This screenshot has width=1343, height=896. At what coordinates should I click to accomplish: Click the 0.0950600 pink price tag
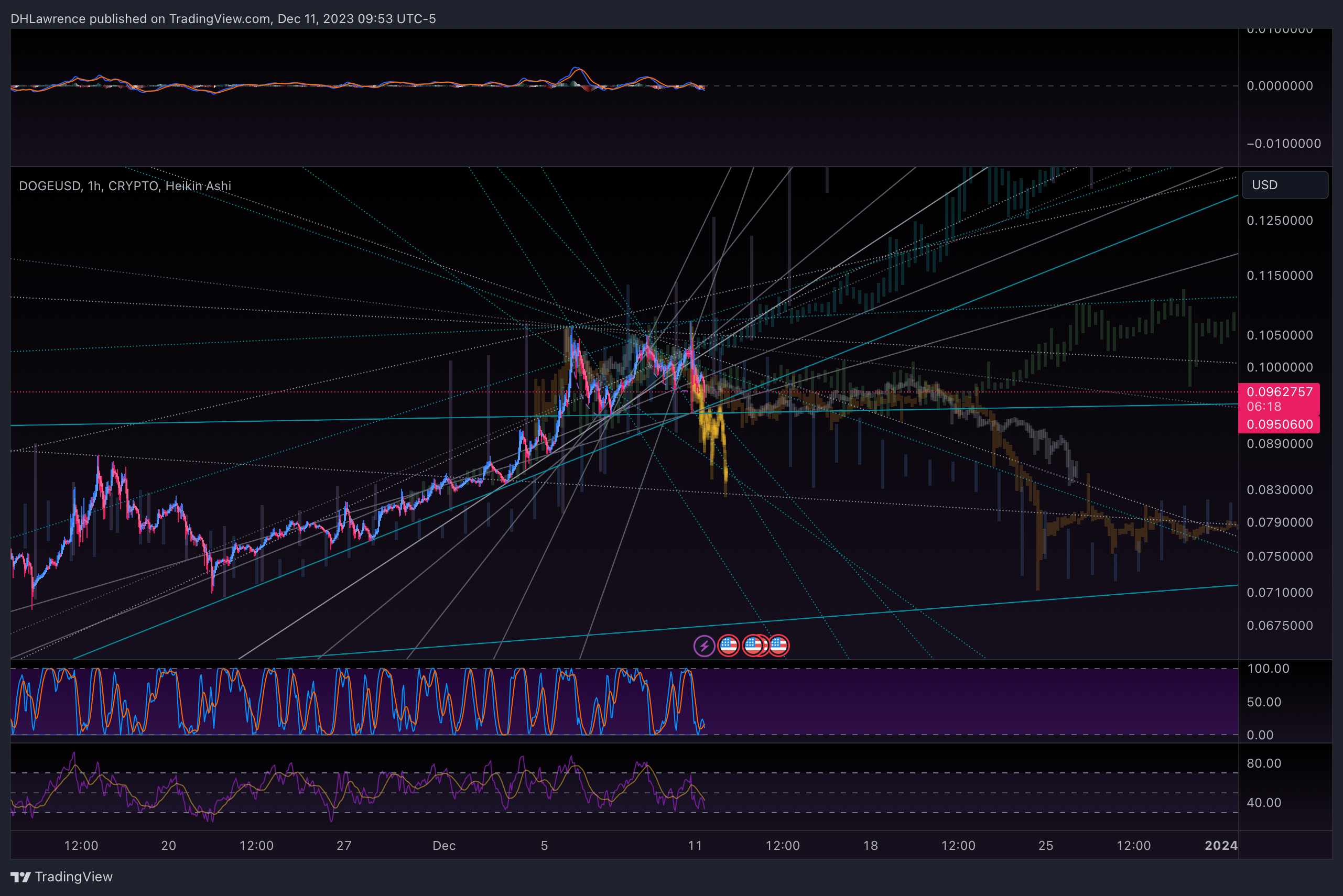pyautogui.click(x=1279, y=424)
